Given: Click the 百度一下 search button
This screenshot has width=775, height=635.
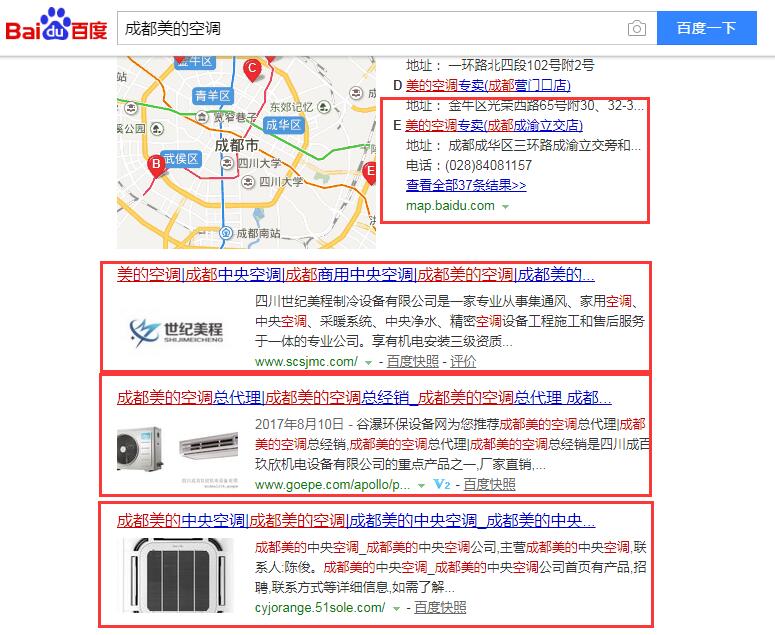Looking at the screenshot, I should coord(706,28).
